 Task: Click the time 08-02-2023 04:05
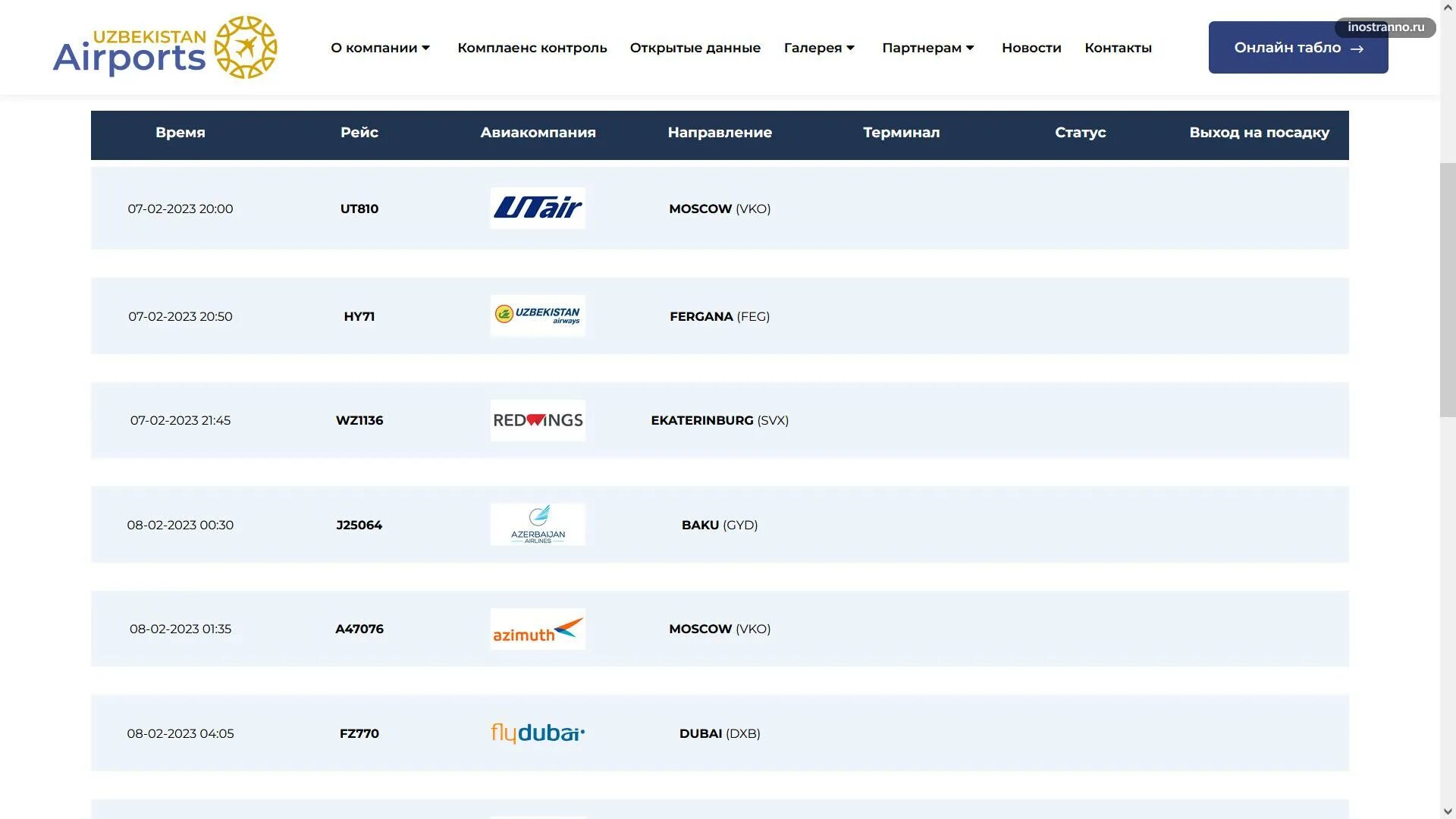coord(180,733)
